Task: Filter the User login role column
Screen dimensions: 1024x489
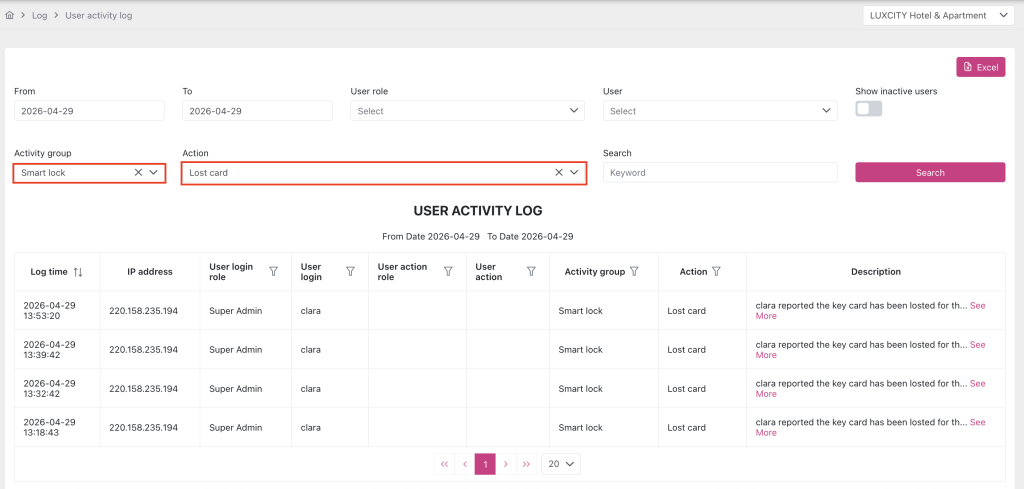Action: (x=273, y=271)
